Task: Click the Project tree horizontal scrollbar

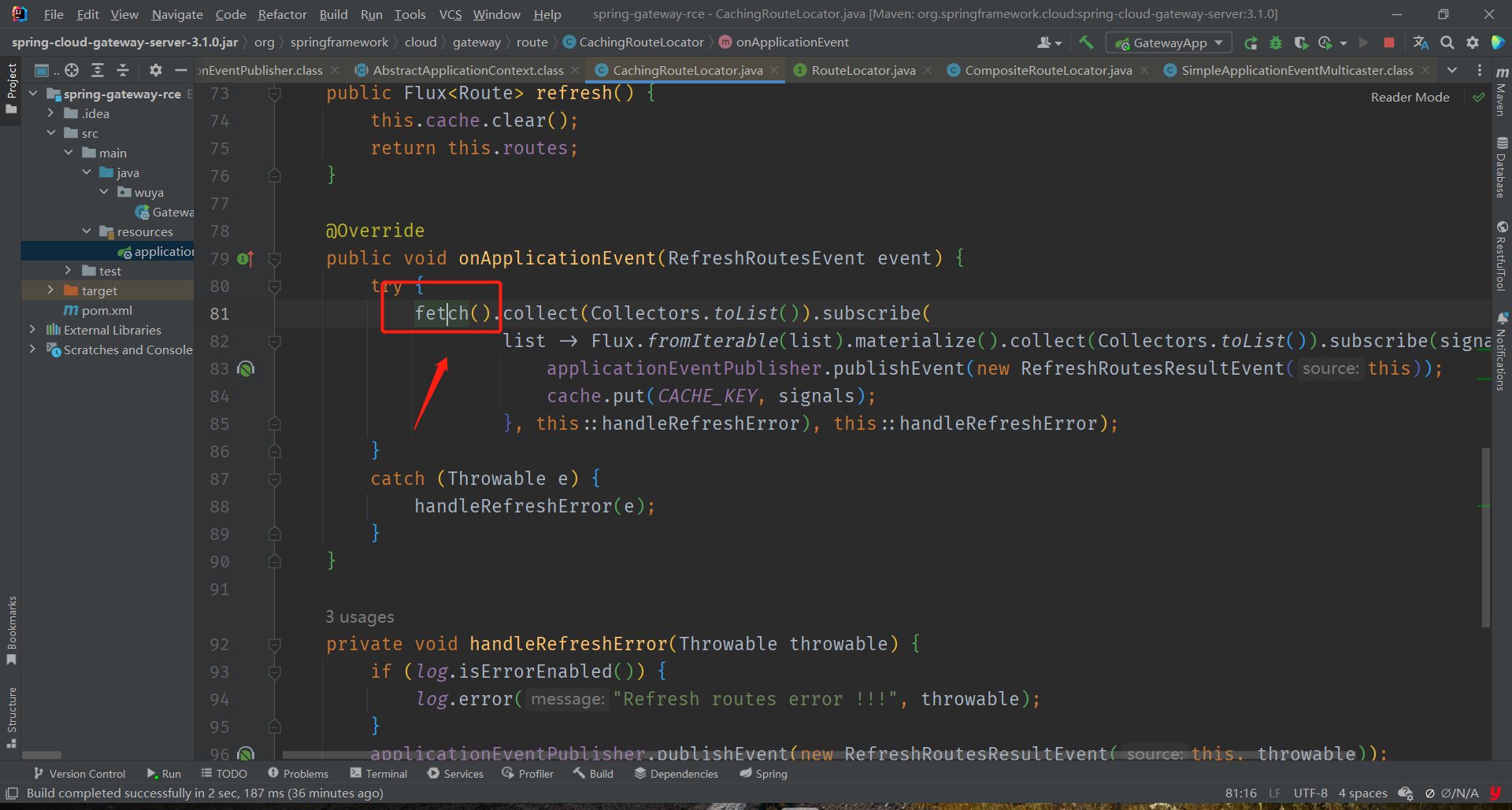Action: pyautogui.click(x=42, y=755)
